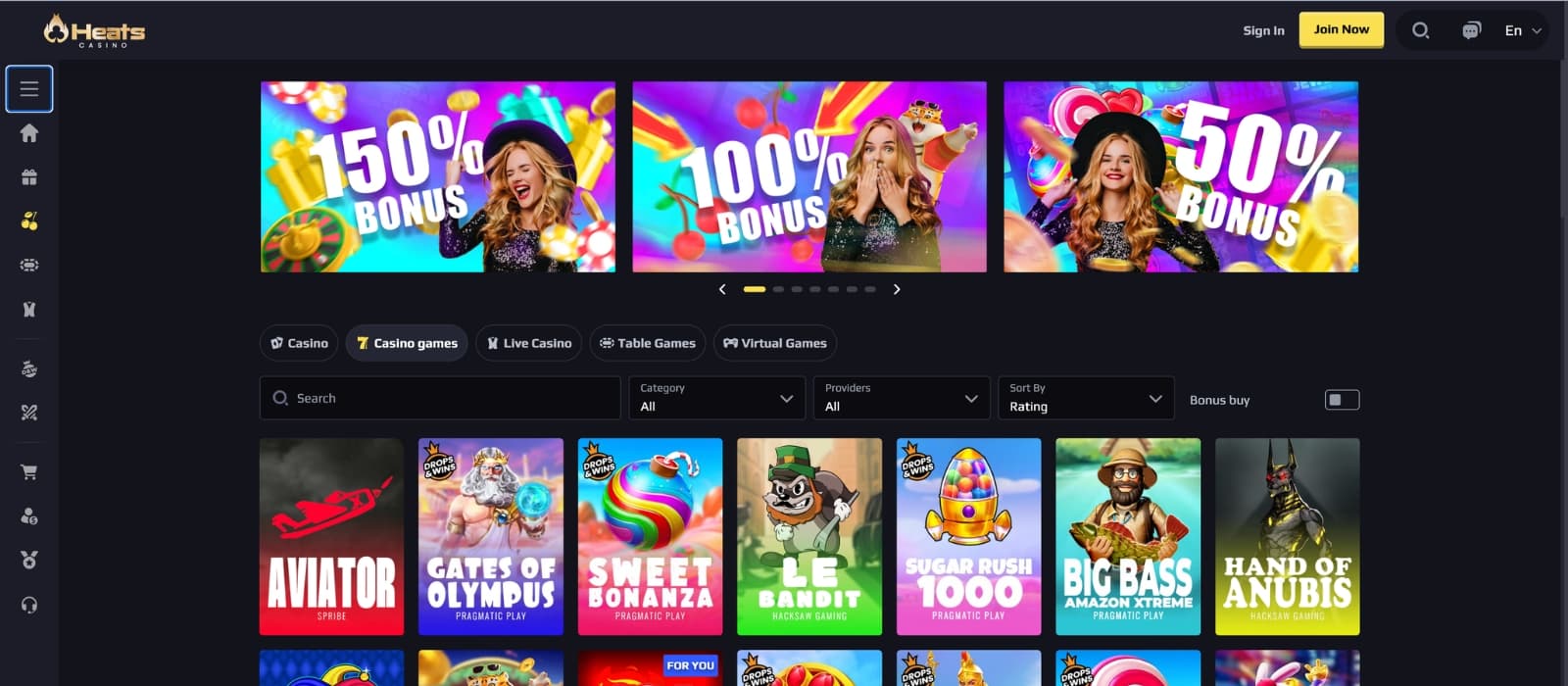Viewport: 1568px width, 686px height.
Task: Open the crossed swords tournaments icon
Action: tap(29, 413)
